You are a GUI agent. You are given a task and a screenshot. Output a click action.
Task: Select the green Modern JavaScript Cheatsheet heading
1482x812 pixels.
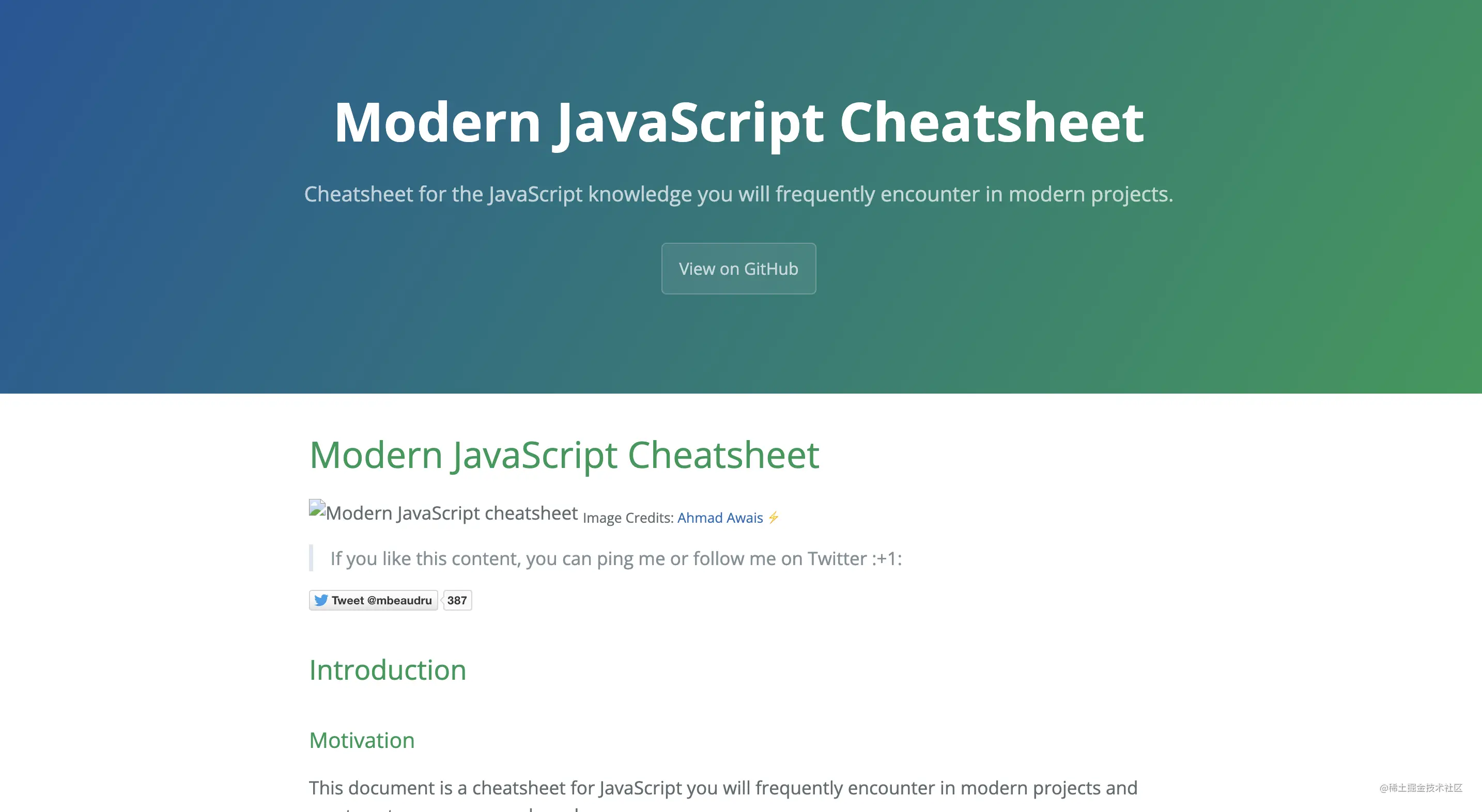click(564, 455)
